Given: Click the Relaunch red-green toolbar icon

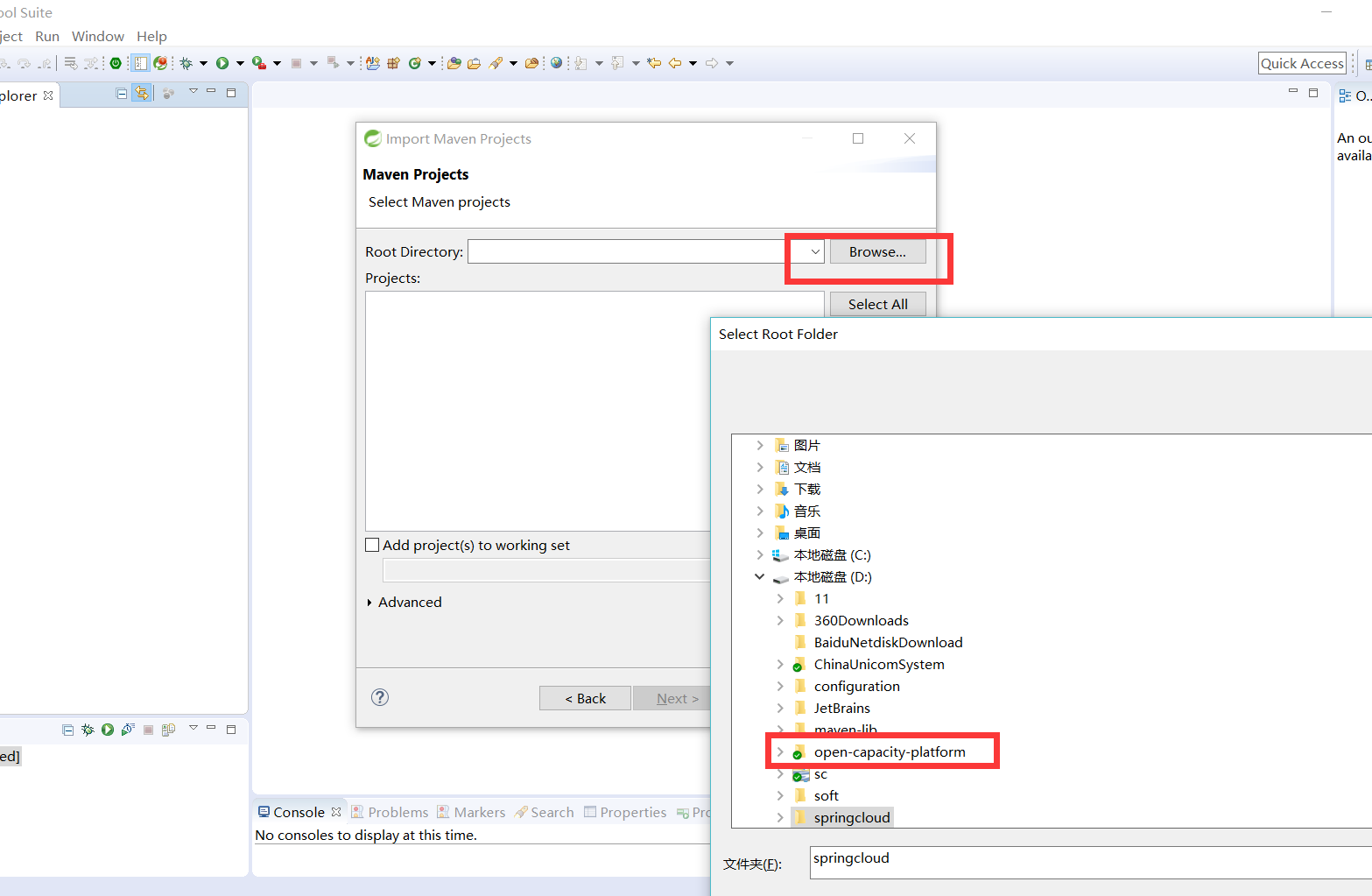Looking at the screenshot, I should [x=160, y=63].
